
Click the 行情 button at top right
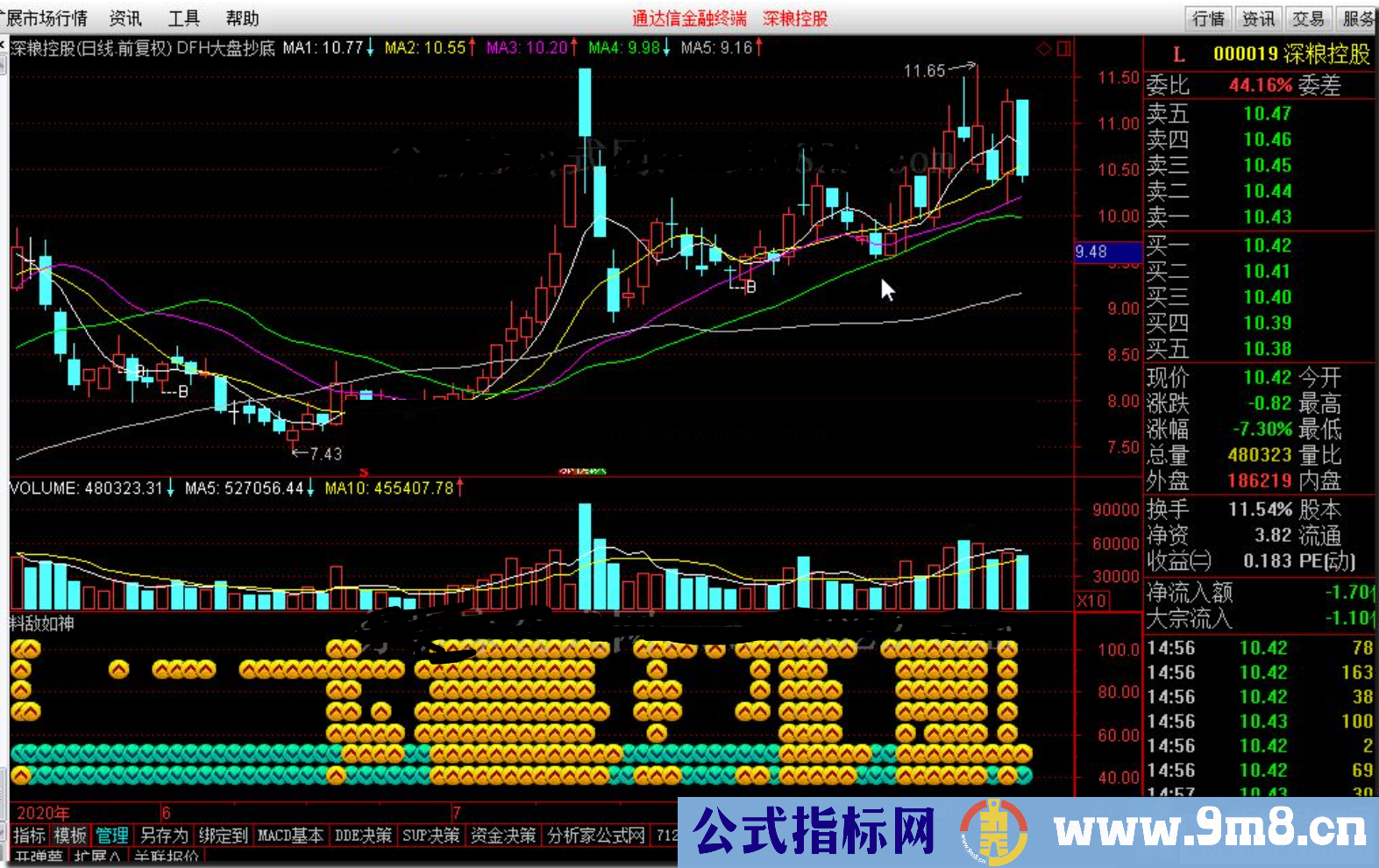(1208, 18)
